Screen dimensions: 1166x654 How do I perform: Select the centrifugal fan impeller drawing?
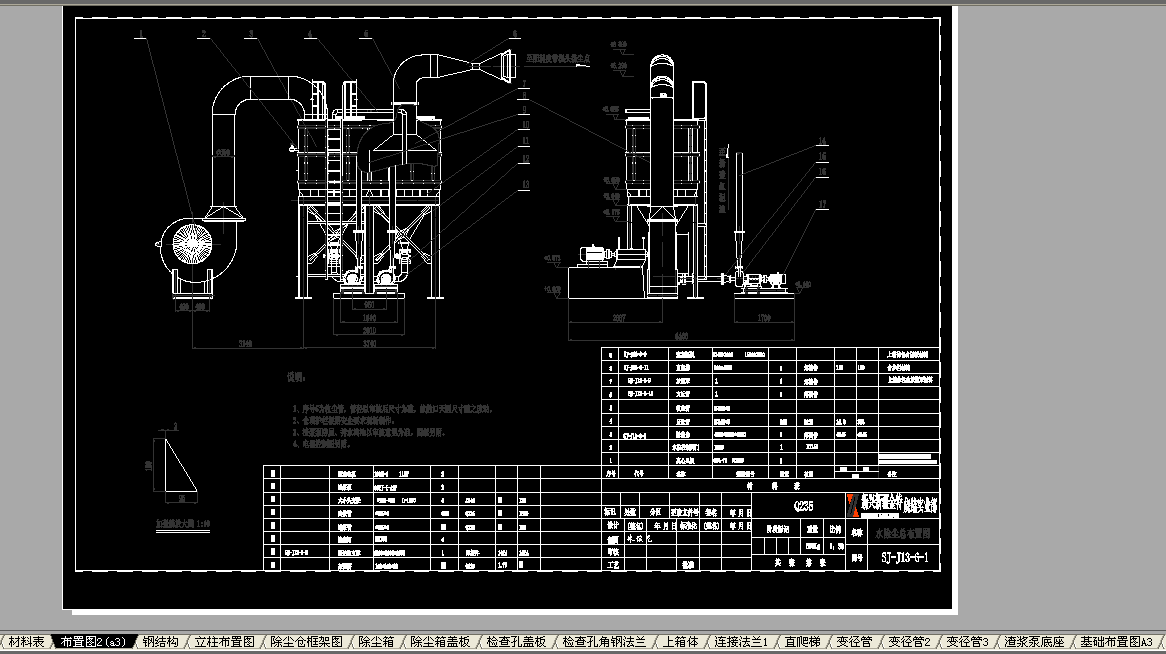click(192, 243)
